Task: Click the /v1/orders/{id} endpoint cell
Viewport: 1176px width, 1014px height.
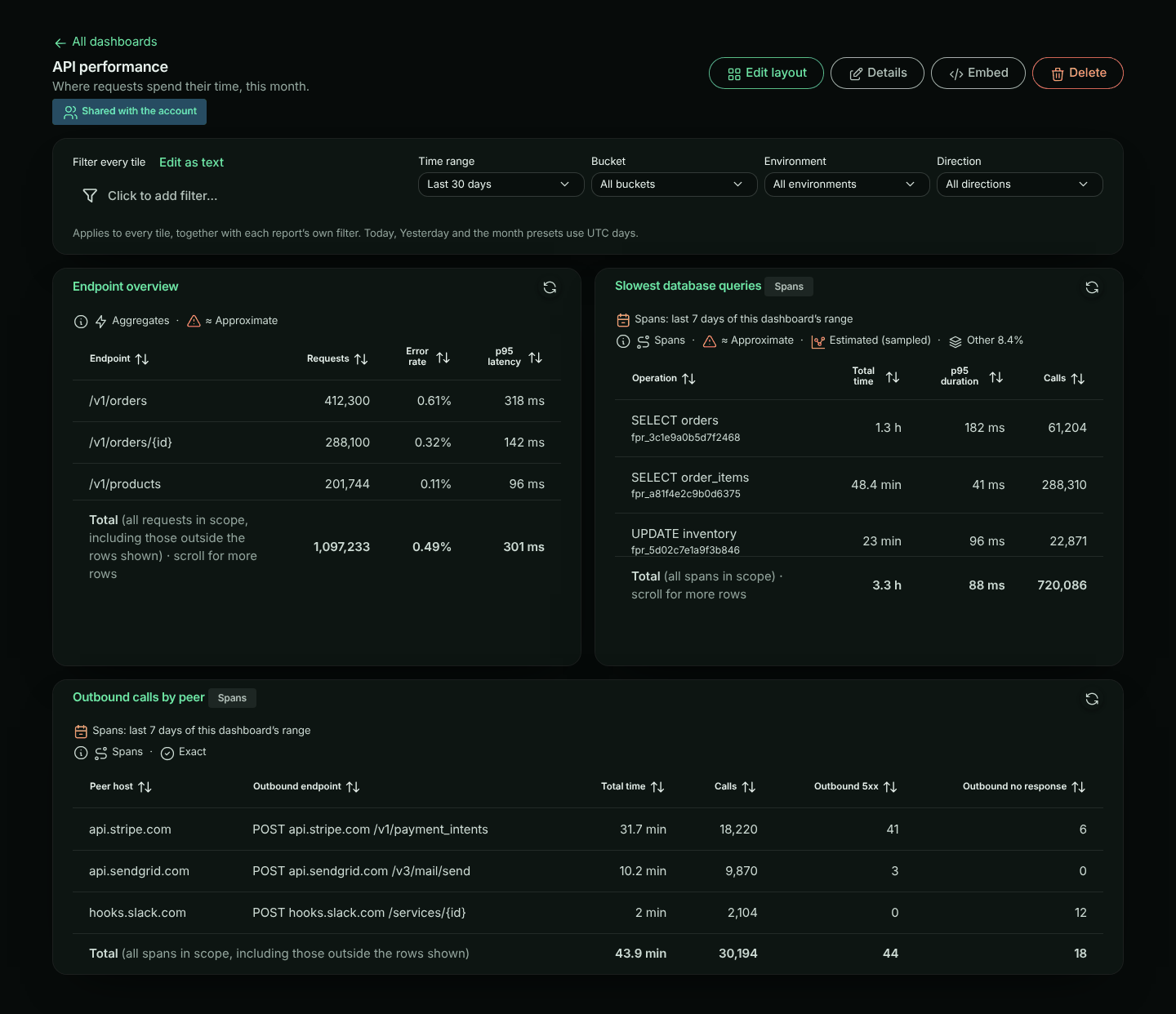Action: tap(131, 443)
